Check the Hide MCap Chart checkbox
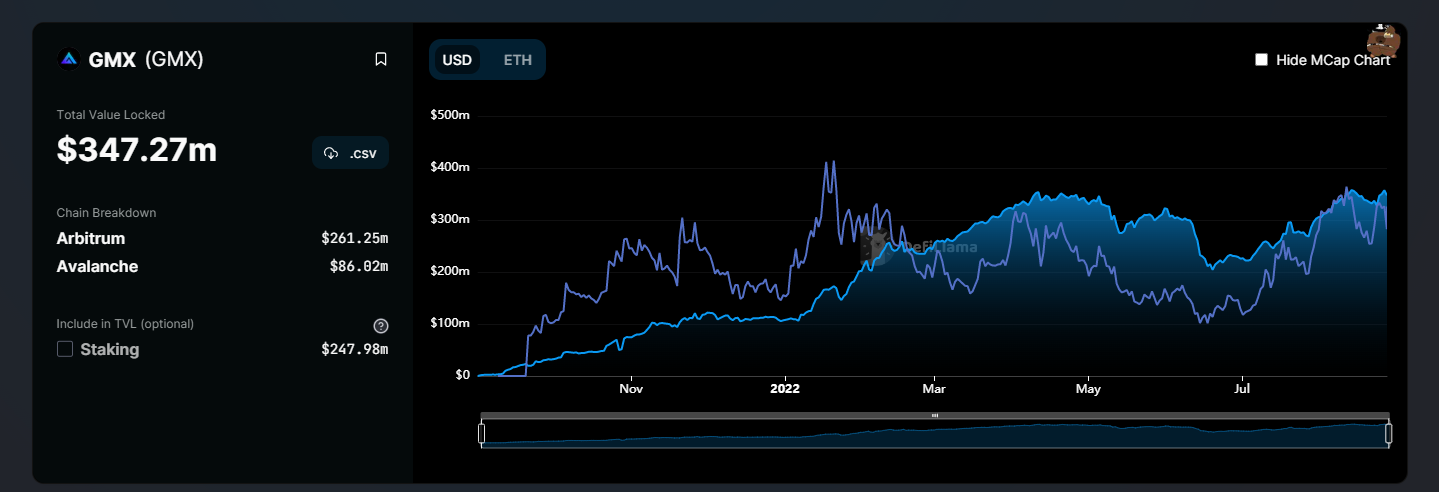Image resolution: width=1439 pixels, height=492 pixels. pos(1262,60)
